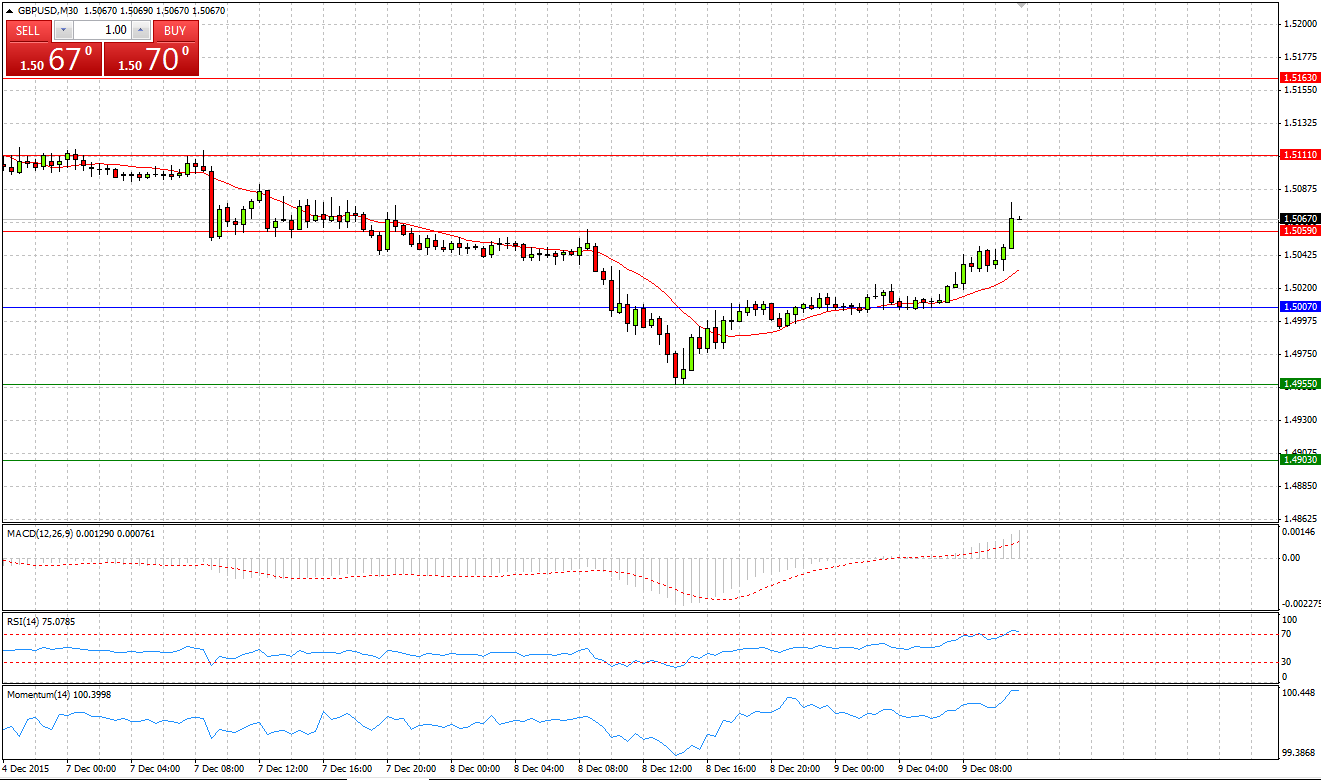Click the 1.51630 red price label

(x=1300, y=77)
